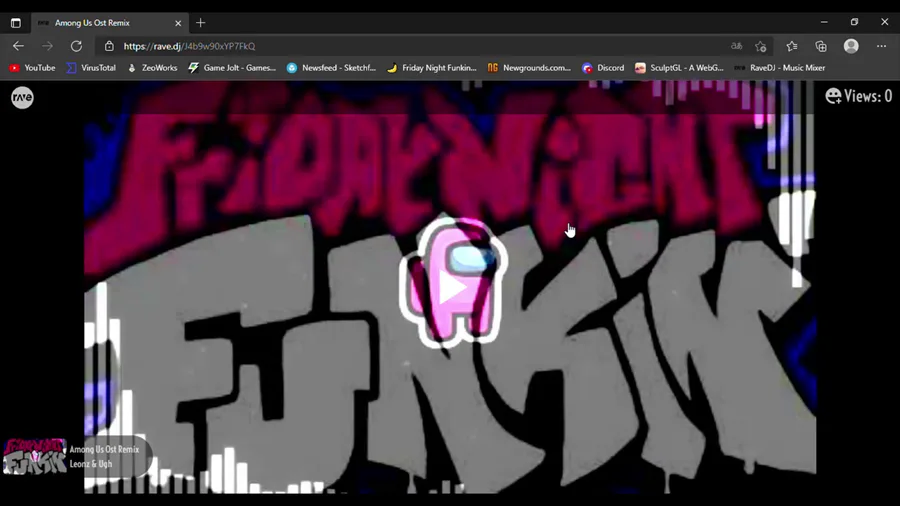The width and height of the screenshot is (900, 506).
Task: Open the Friday Night Funkin bookmark
Action: coord(432,68)
